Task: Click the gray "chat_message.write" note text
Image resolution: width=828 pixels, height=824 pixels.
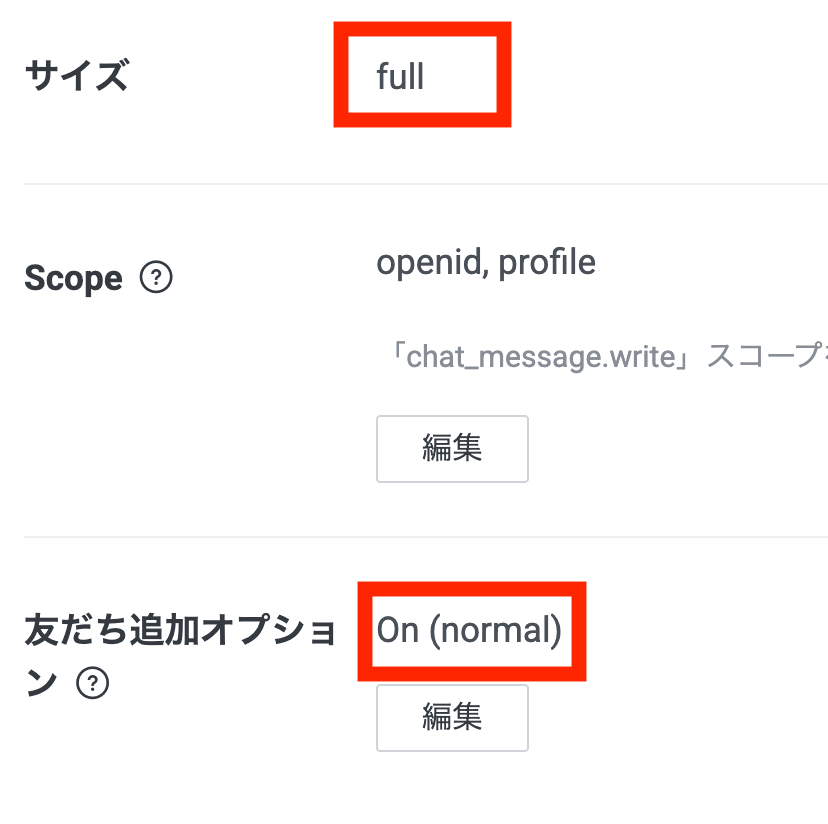Action: pyautogui.click(x=542, y=357)
